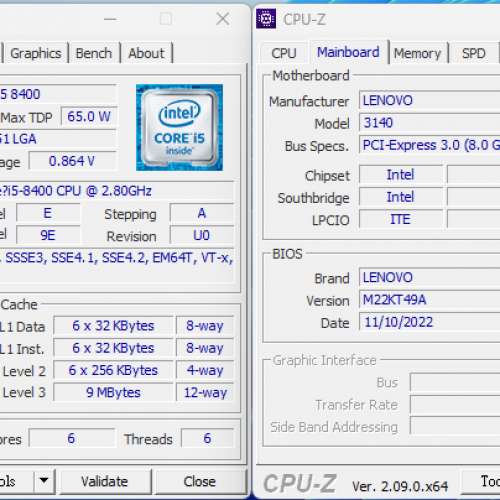Click the motherboard Manufacturer LENOVO field
Viewport: 500px width, 500px height.
(x=429, y=100)
